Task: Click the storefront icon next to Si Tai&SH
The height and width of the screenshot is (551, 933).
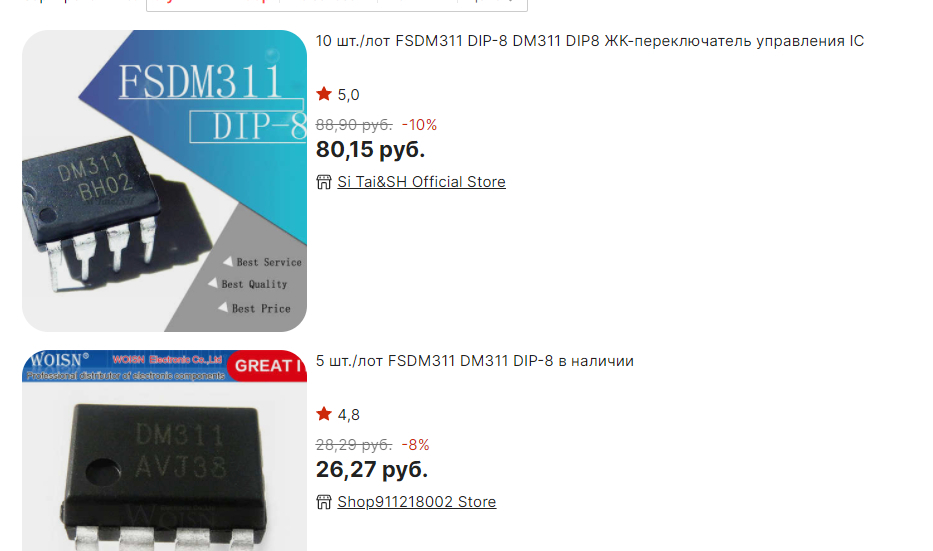Action: click(x=324, y=182)
